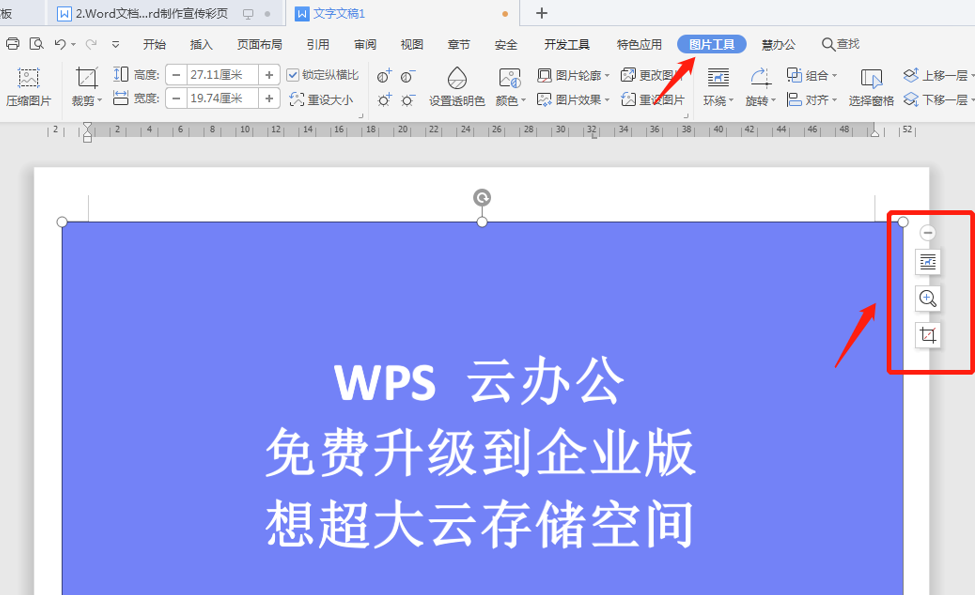
Task: Select the 裁剪 crop tool in ribbon
Action: 86,78
